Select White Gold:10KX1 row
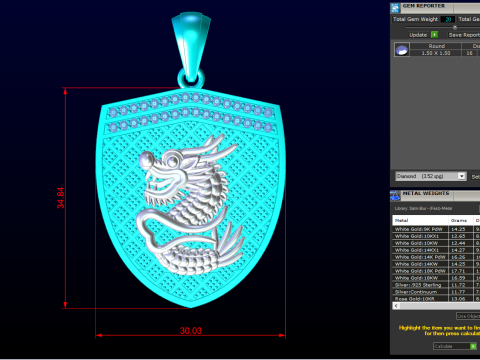The image size is (480, 360). [436, 236]
